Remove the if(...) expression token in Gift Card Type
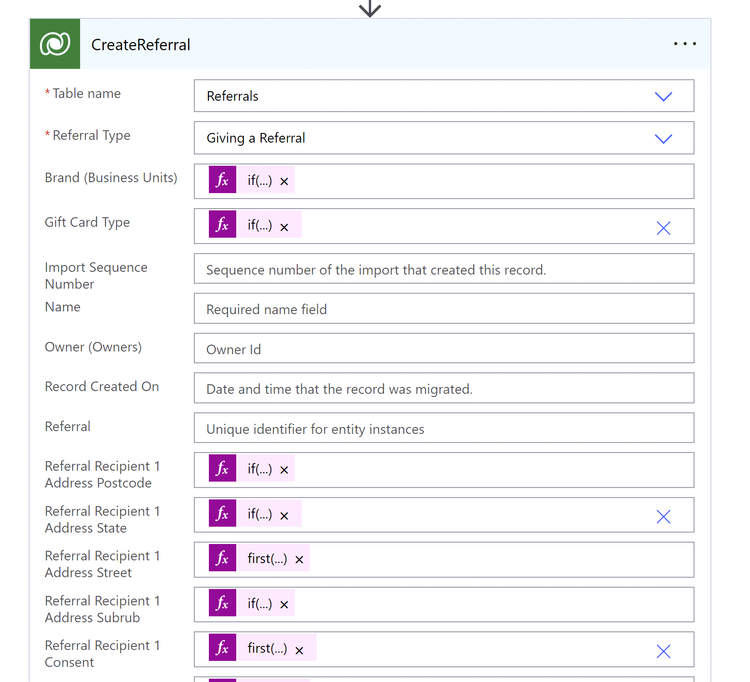Screen dimensions: 750x682 (x=284, y=227)
